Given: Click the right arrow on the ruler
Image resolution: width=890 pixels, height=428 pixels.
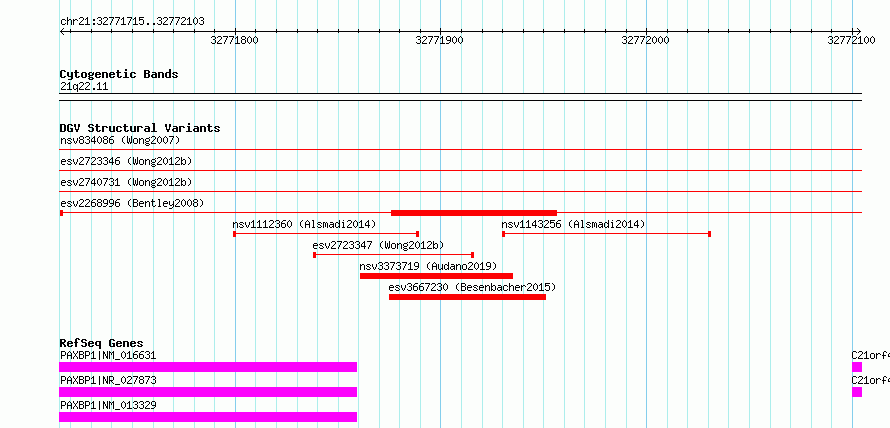Looking at the screenshot, I should point(858,31).
